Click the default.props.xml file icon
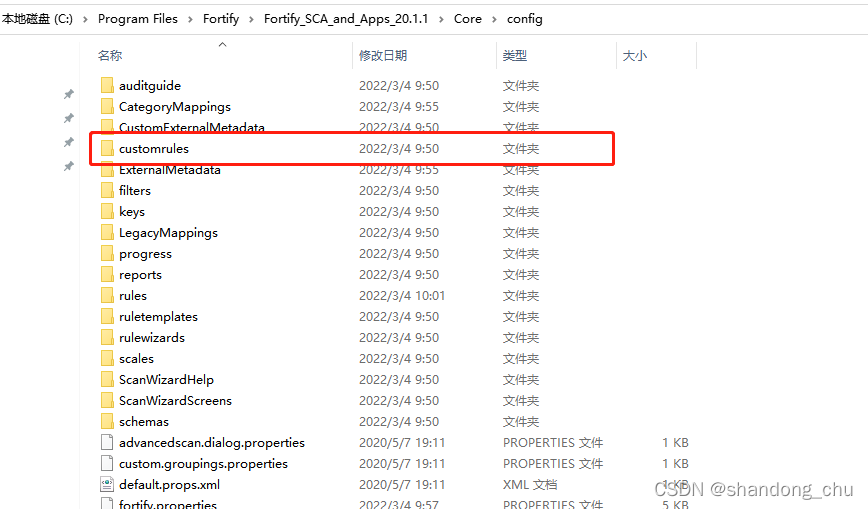The width and height of the screenshot is (868, 509). 107,485
